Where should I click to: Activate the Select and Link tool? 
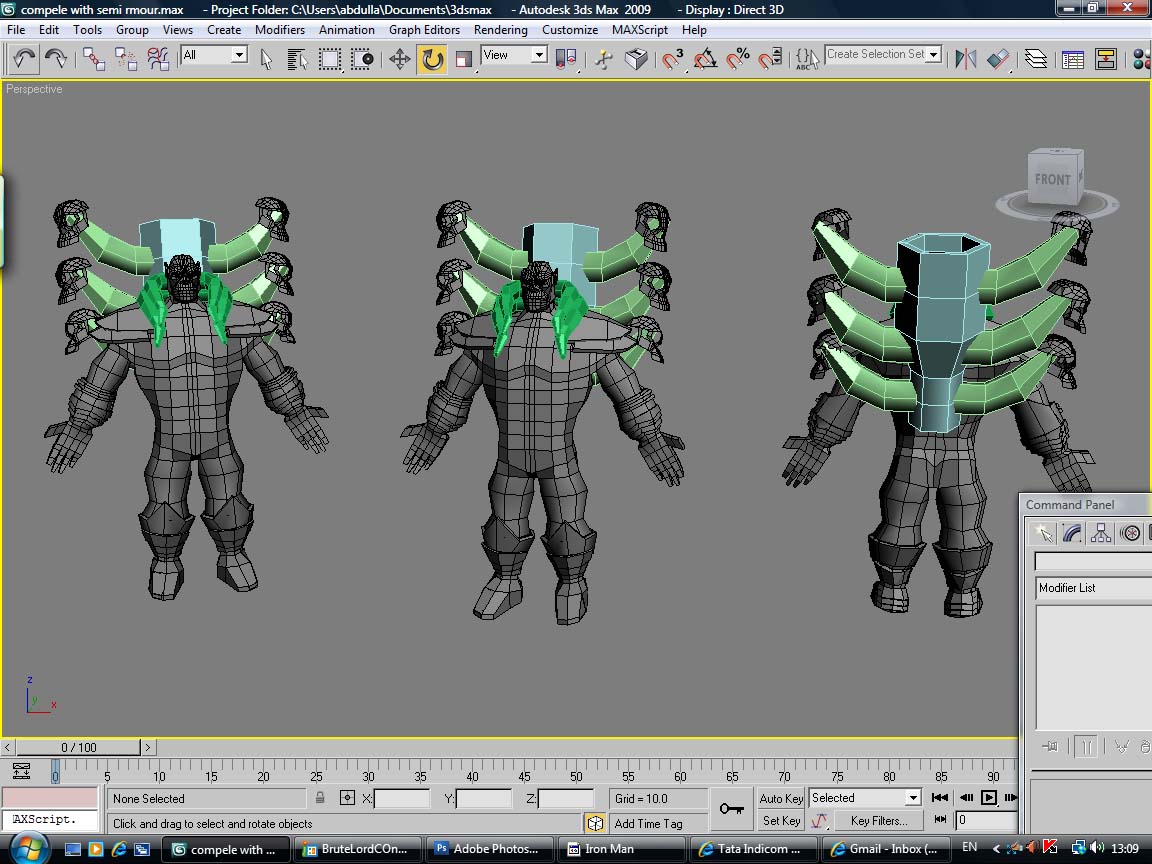click(x=93, y=58)
